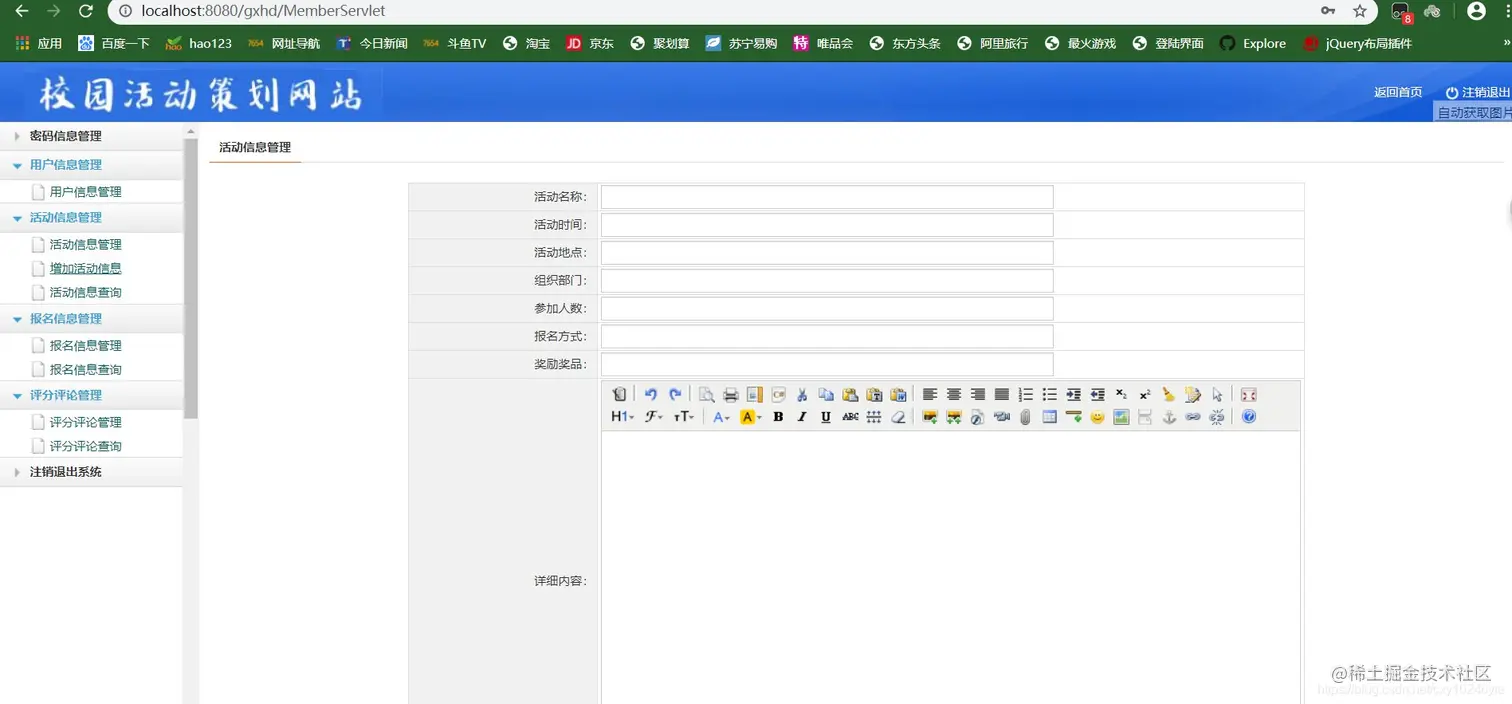Apply subscript formatting
Viewport: 1512px width, 704px height.
point(1122,394)
